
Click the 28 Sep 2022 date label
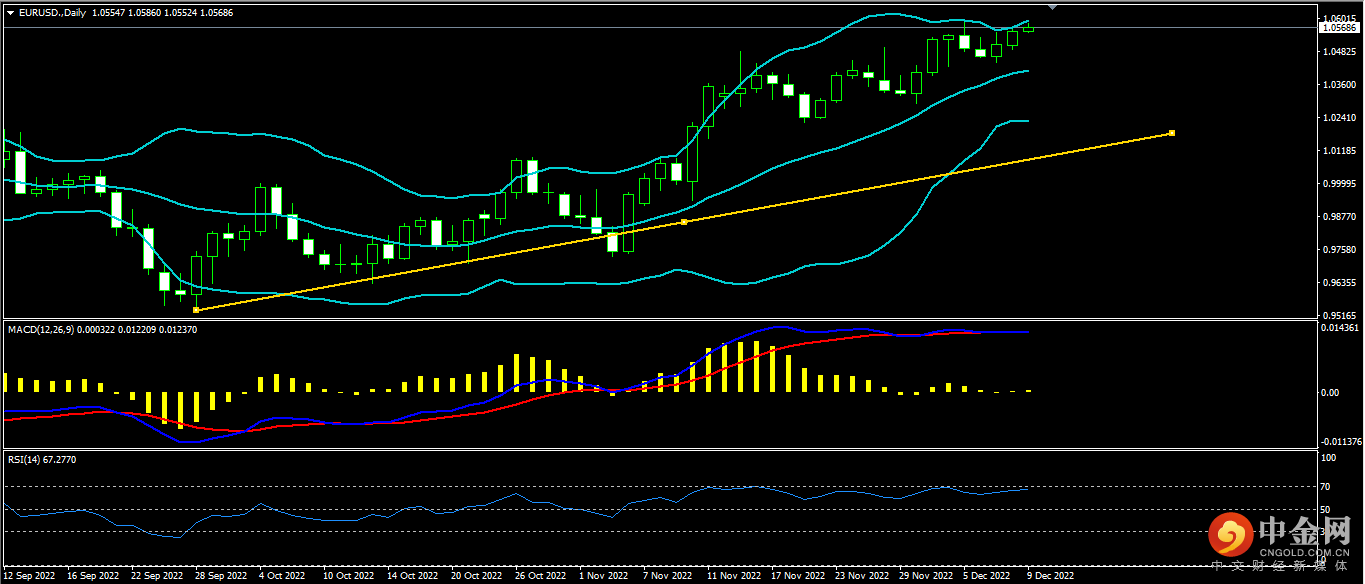pyautogui.click(x=219, y=576)
